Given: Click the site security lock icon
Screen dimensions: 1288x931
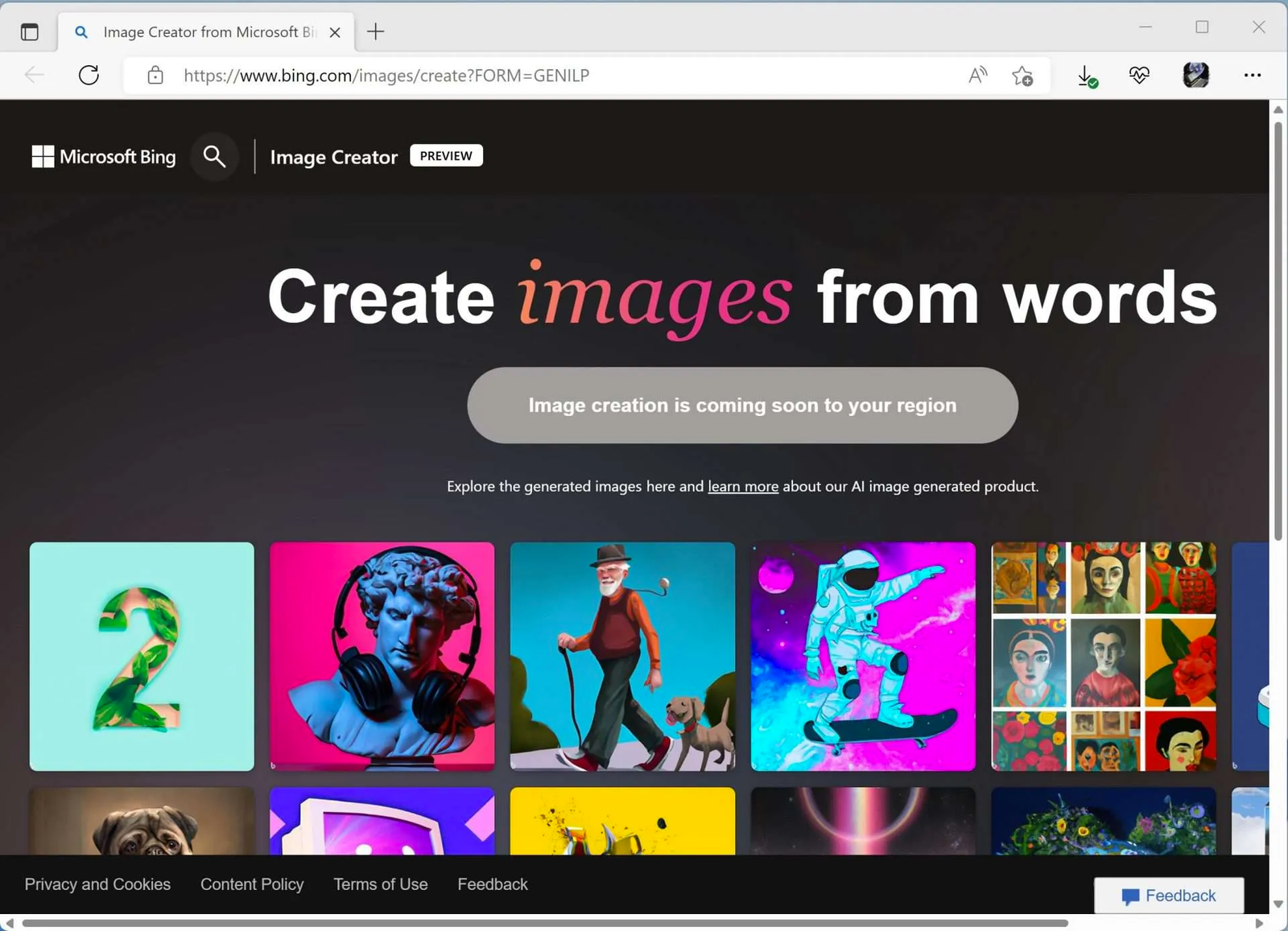Looking at the screenshot, I should point(155,75).
